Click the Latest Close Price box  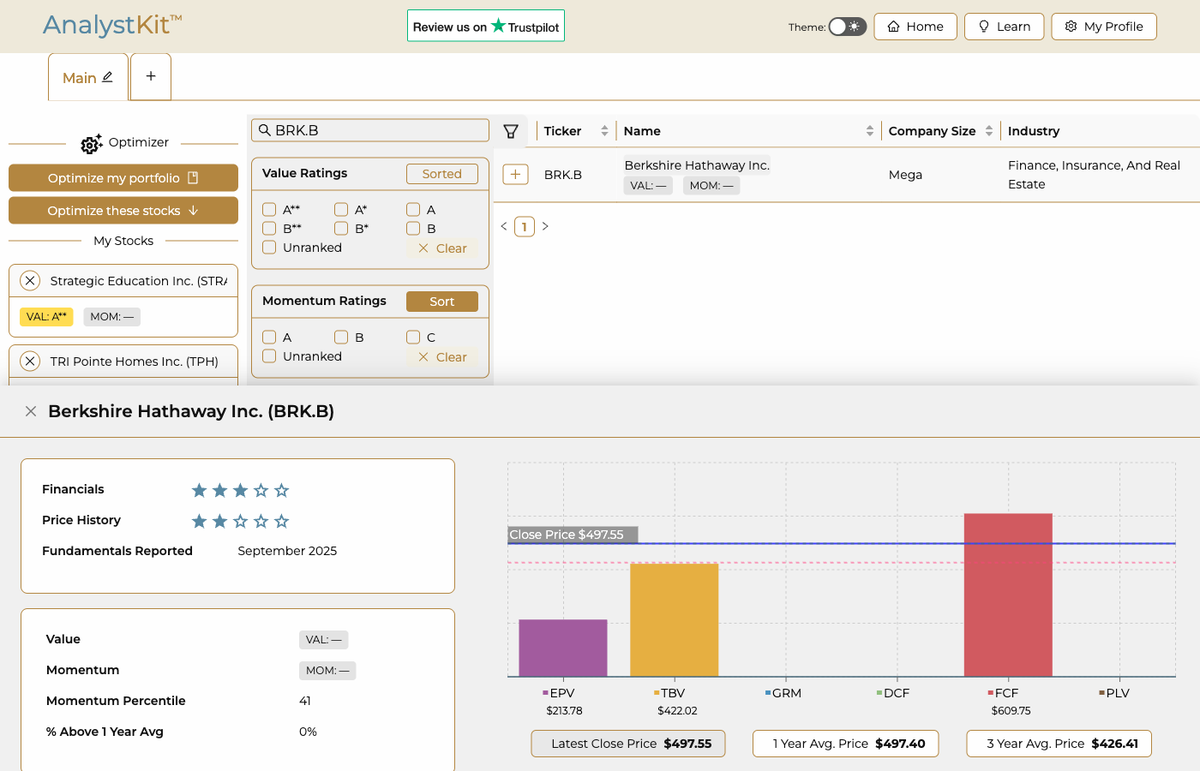point(628,744)
